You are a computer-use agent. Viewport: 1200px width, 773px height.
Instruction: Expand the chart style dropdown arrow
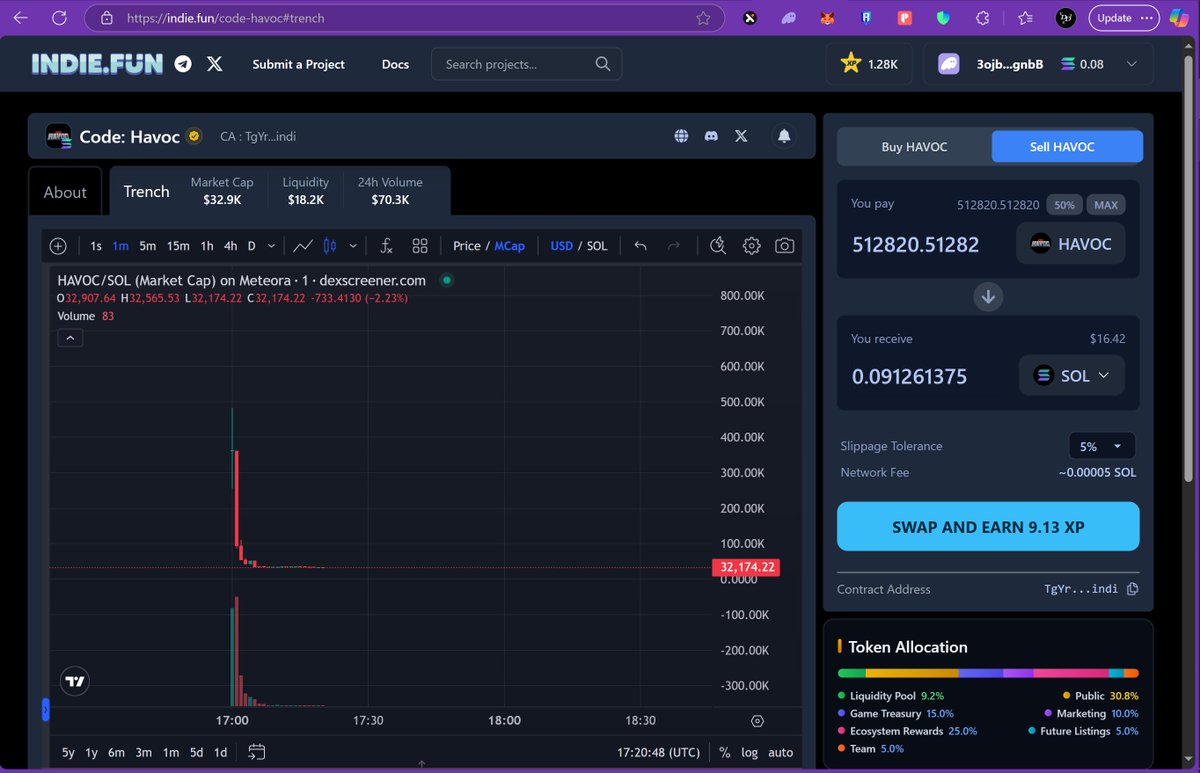point(353,246)
